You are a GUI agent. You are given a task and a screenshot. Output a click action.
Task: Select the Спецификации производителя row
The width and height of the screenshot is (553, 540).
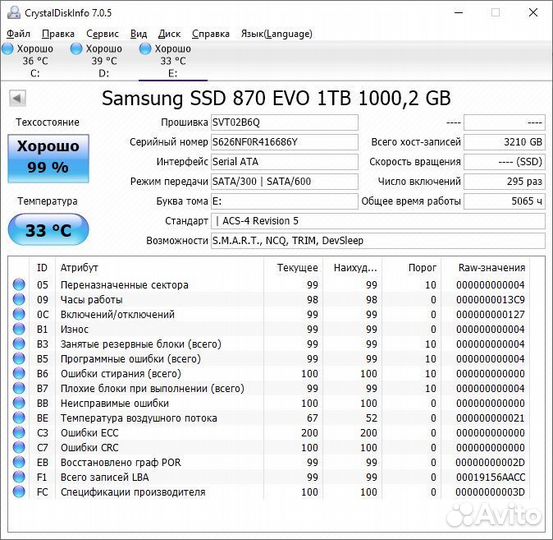click(269, 492)
